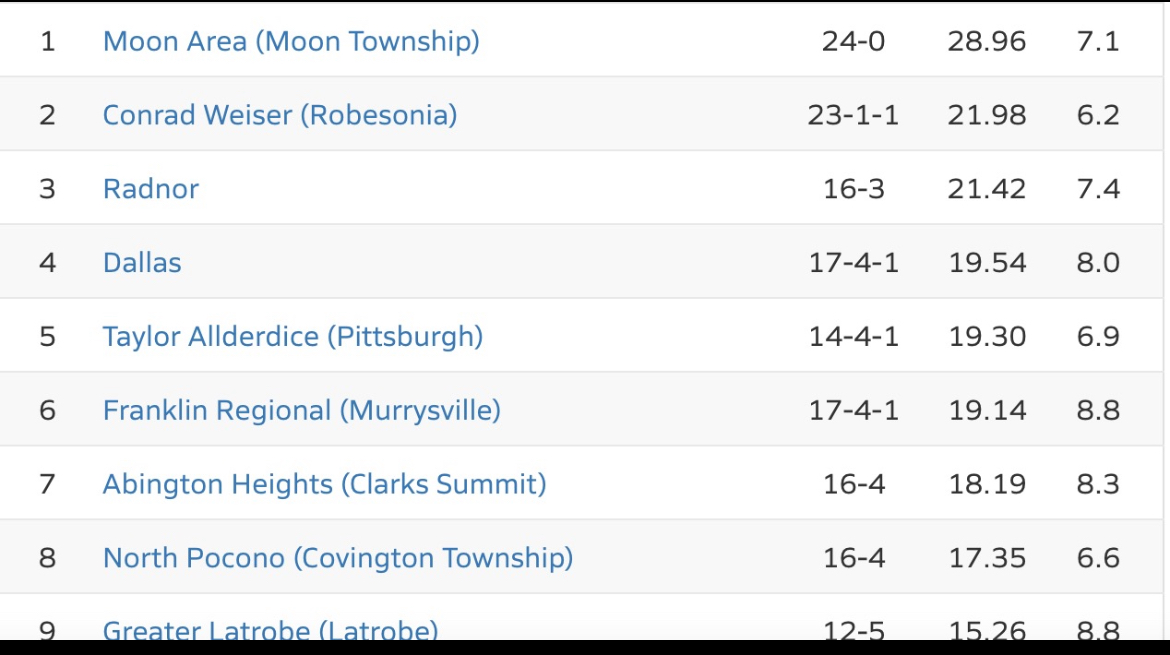Click North Pocono (Covington Township) link
The height and width of the screenshot is (655, 1170).
click(338, 558)
